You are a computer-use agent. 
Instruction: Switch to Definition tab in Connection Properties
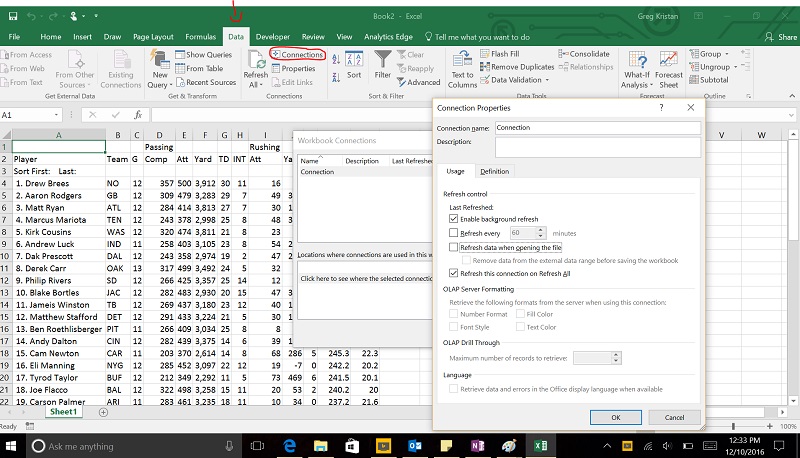(x=494, y=171)
